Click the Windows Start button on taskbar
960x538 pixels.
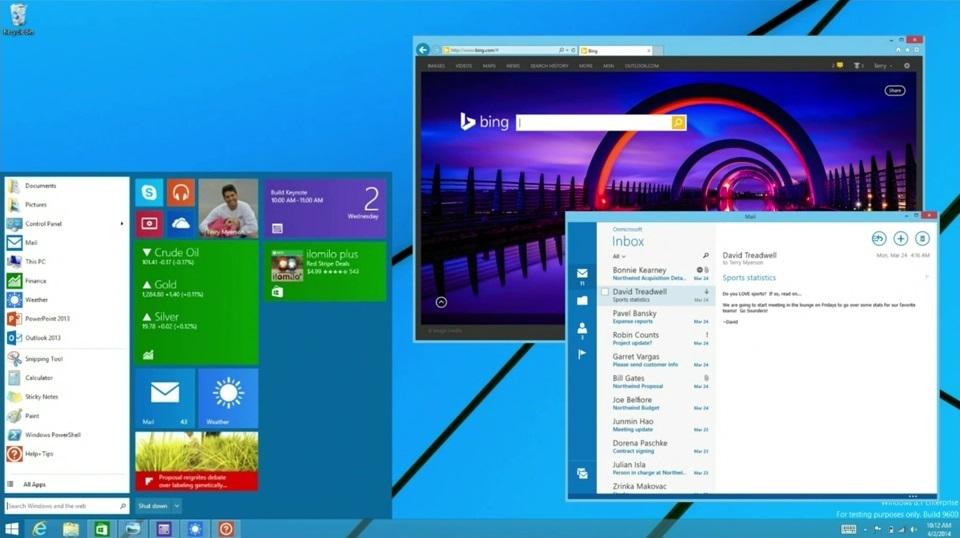[x=11, y=528]
